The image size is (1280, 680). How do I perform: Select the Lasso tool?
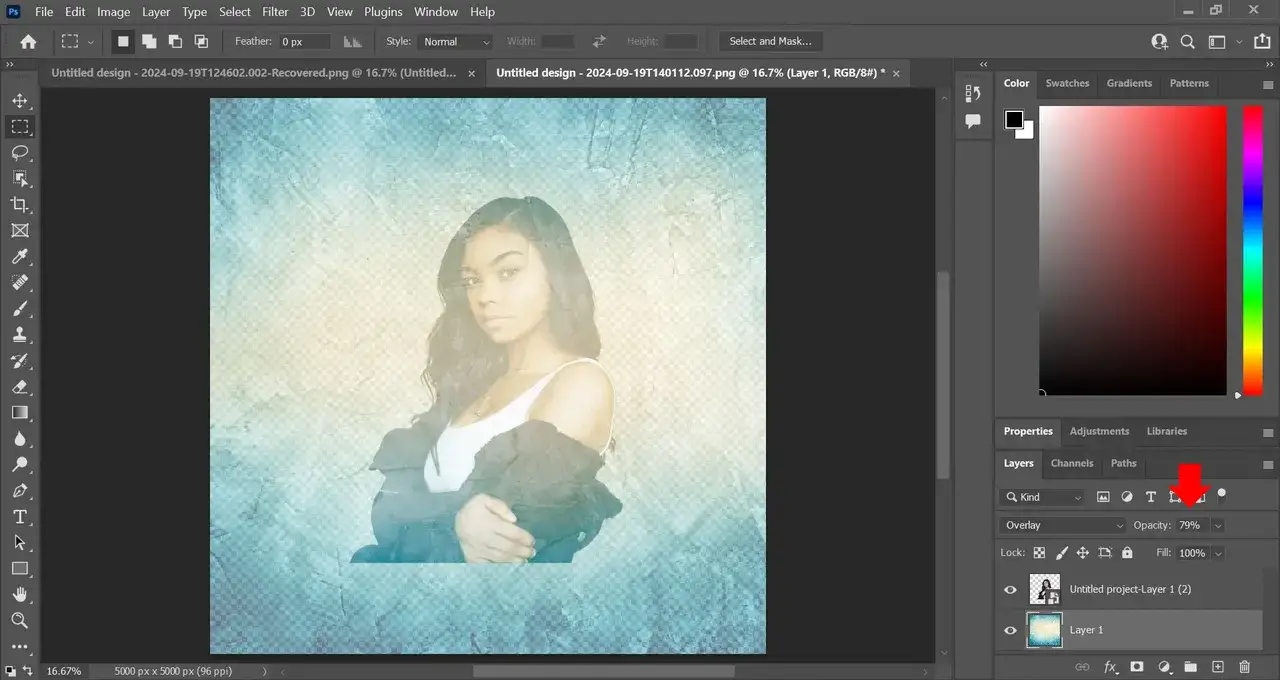point(19,153)
